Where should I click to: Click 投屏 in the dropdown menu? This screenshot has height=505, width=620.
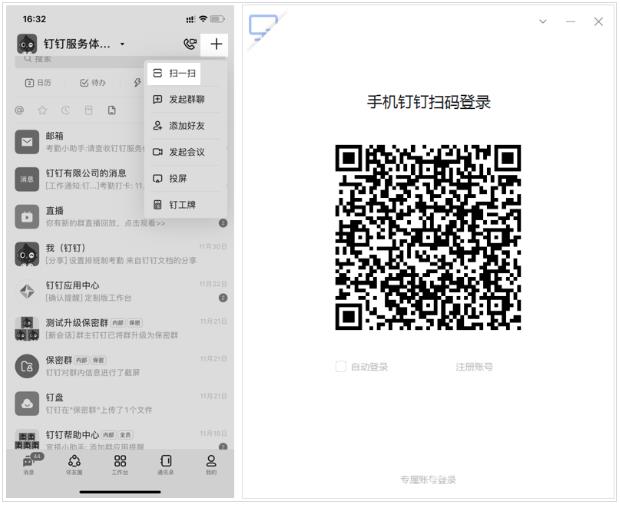(x=180, y=178)
